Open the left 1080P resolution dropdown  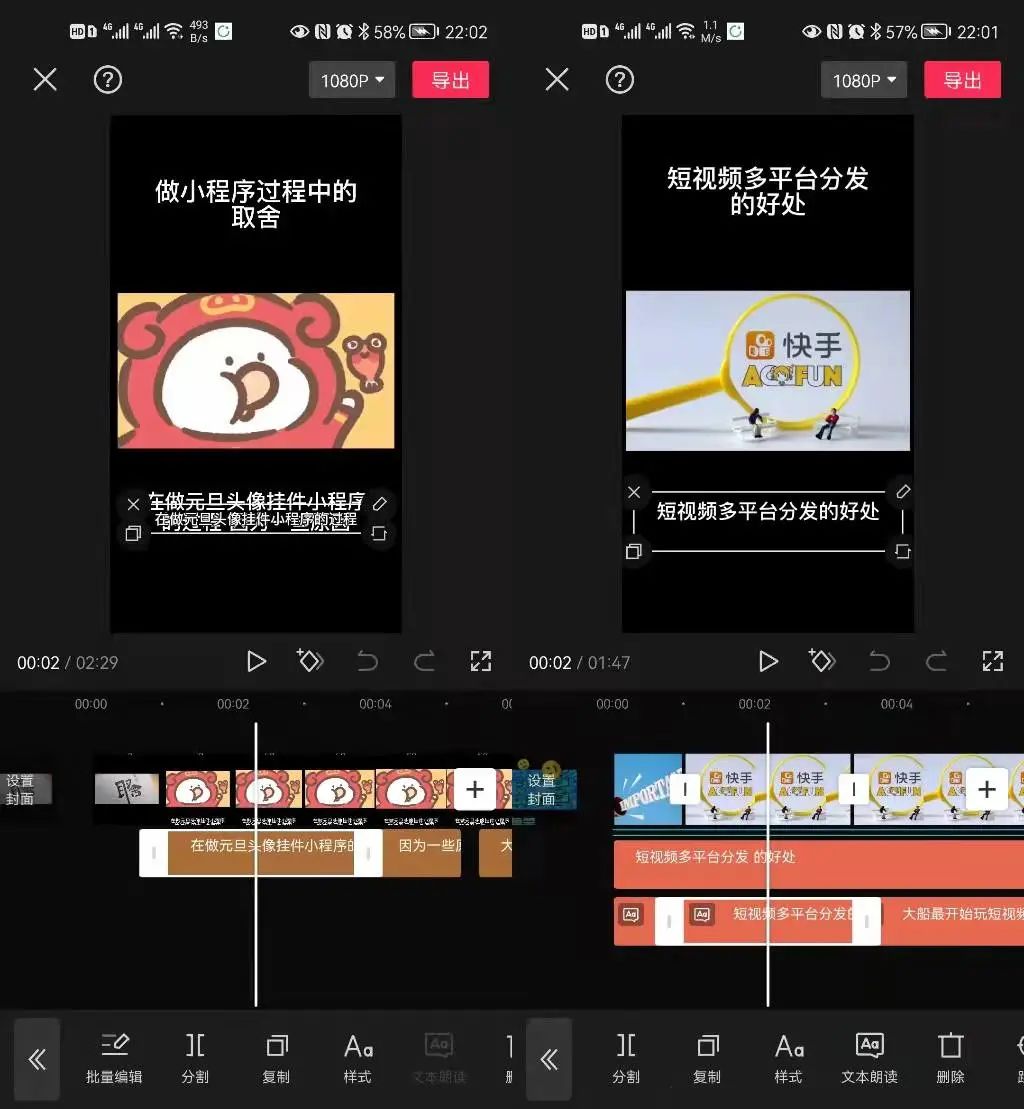(351, 80)
